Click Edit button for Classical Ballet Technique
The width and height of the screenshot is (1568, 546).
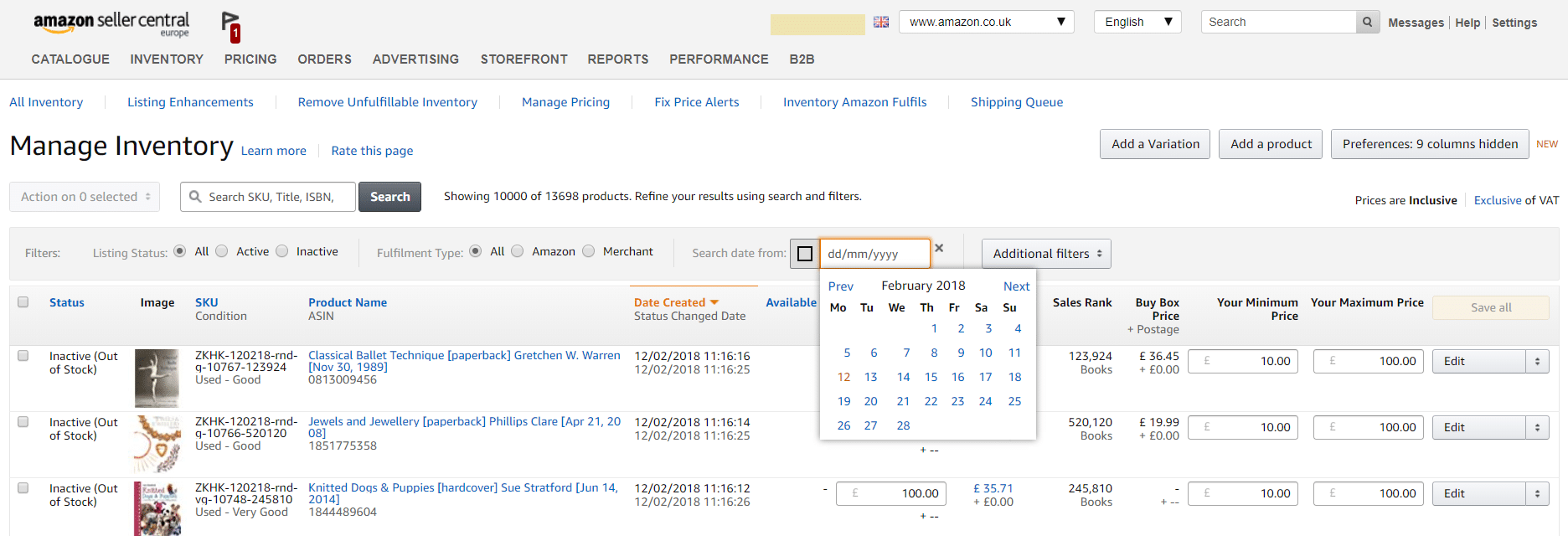click(1479, 362)
